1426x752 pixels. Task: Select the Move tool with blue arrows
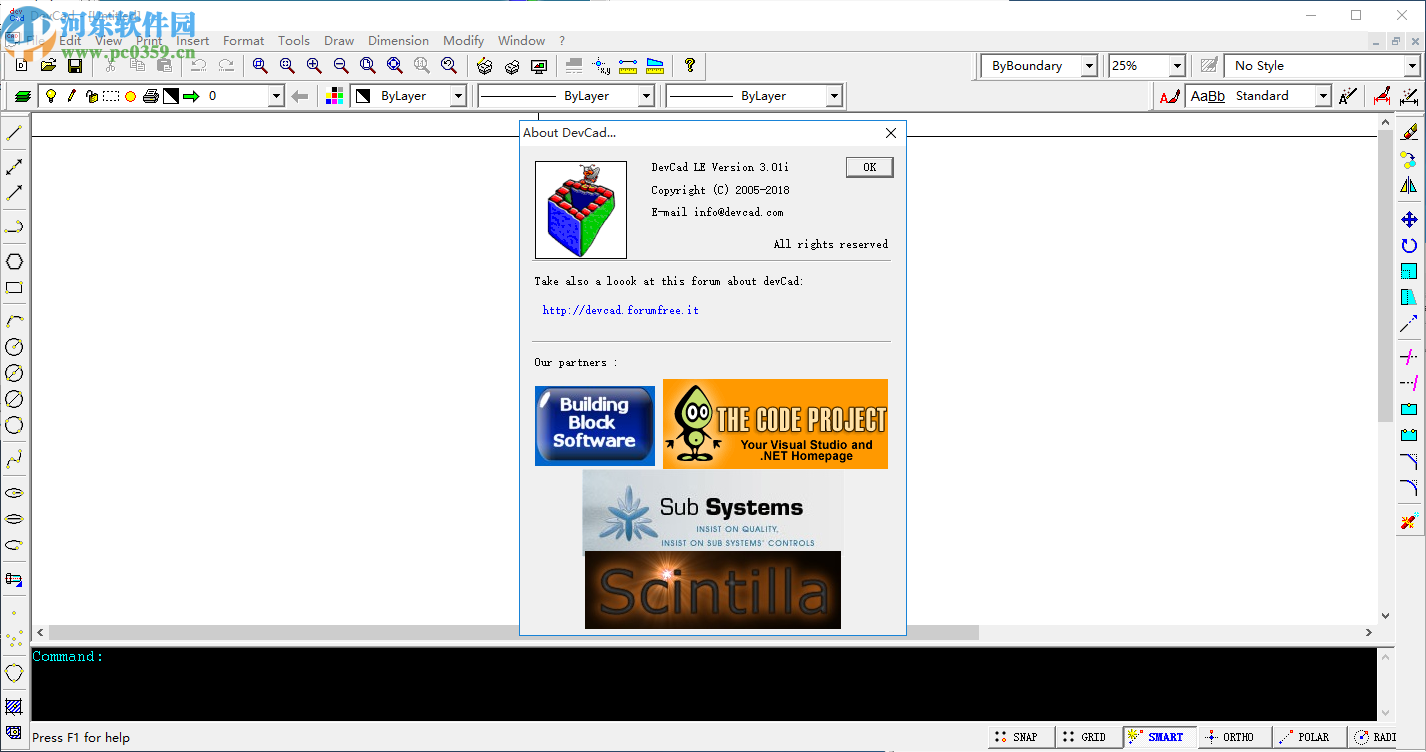pyautogui.click(x=1409, y=219)
